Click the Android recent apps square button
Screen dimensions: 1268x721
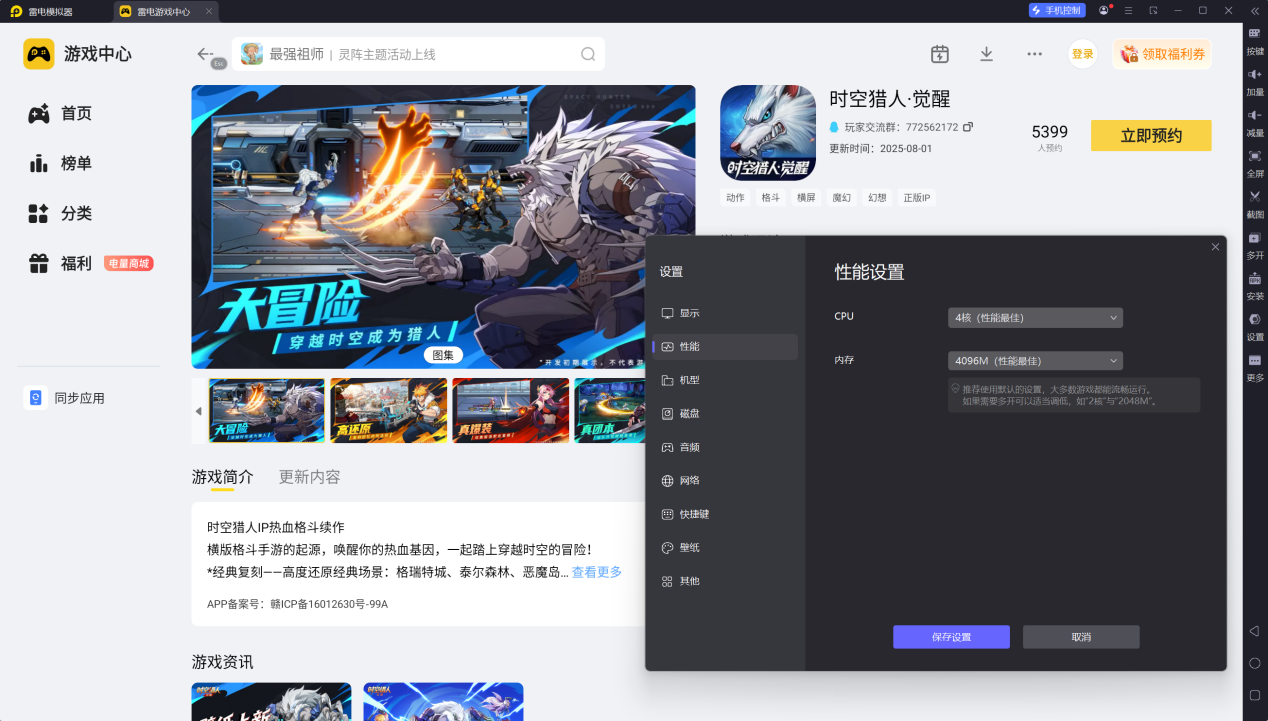[x=1255, y=695]
